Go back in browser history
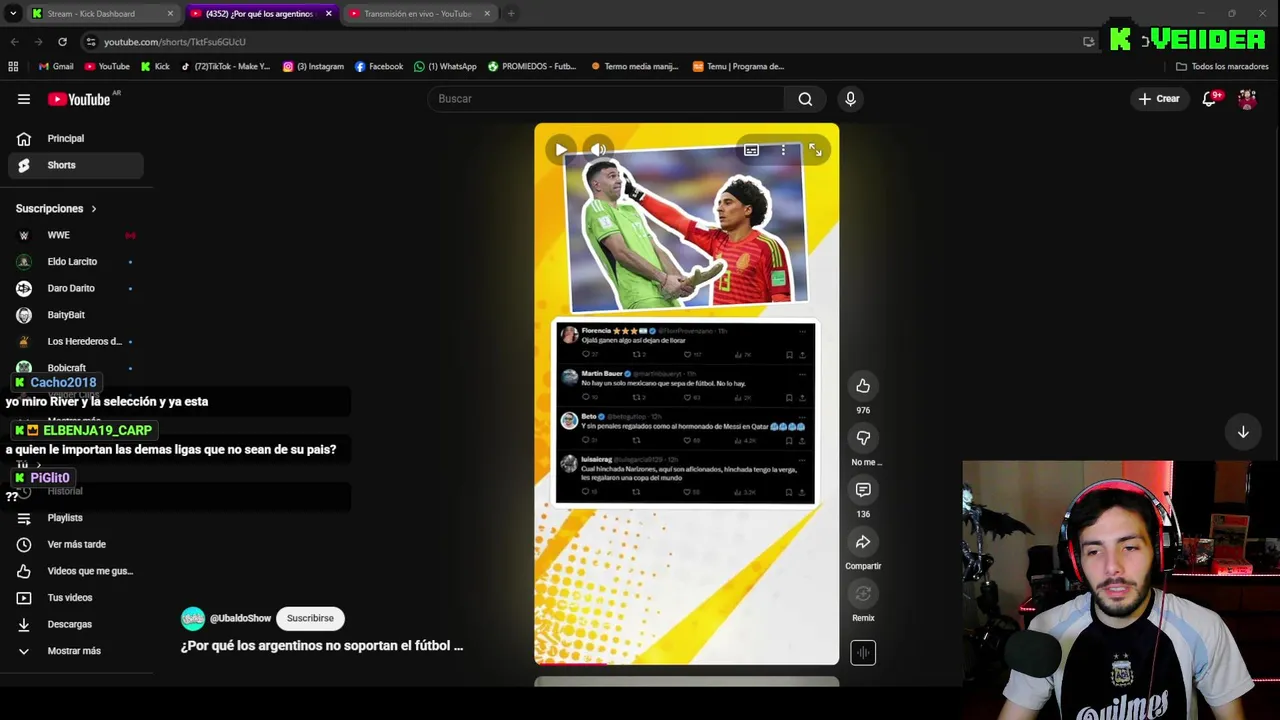The height and width of the screenshot is (720, 1280). tap(14, 42)
